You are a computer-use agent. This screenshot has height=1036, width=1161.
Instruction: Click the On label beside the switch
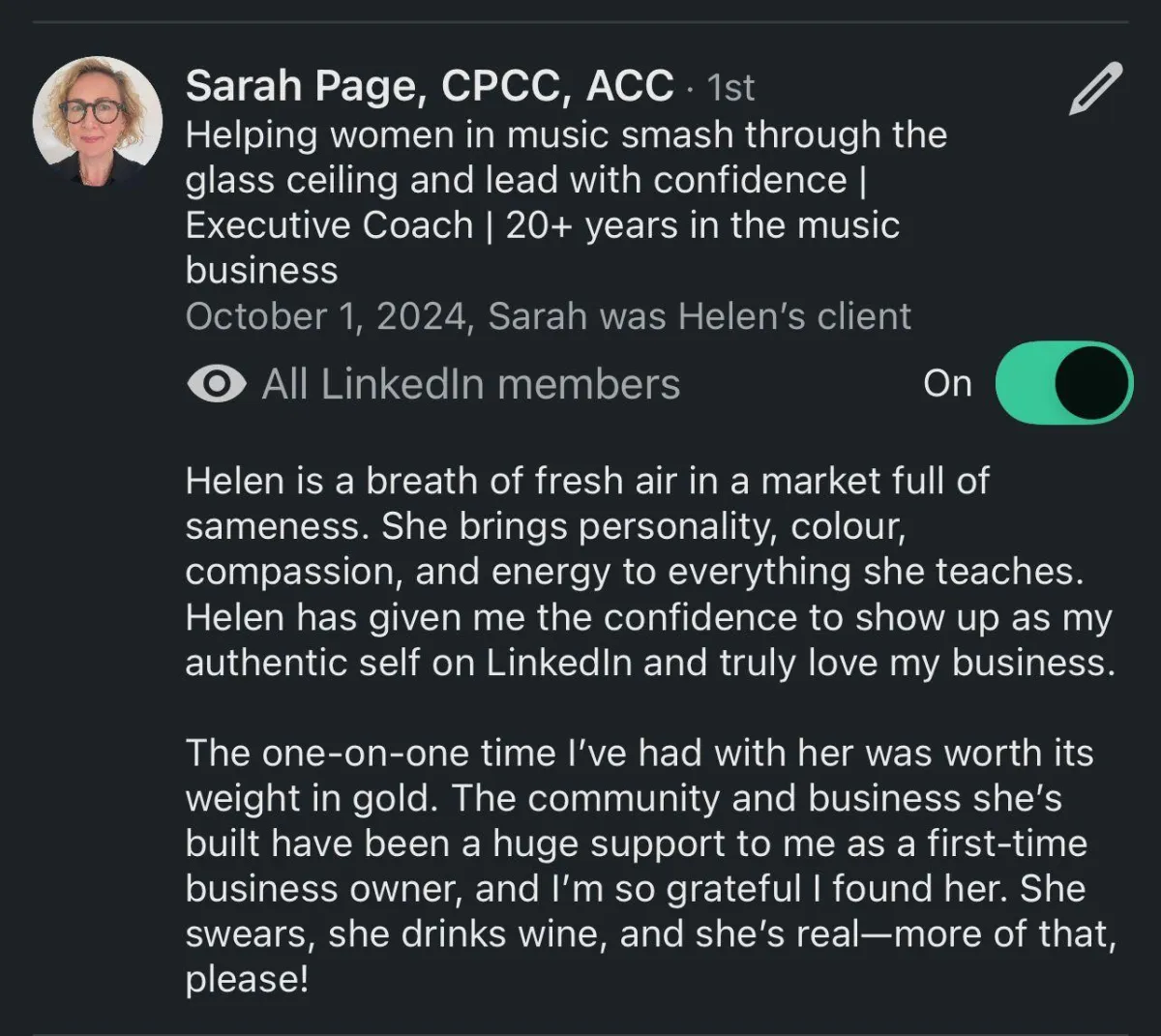(x=947, y=384)
